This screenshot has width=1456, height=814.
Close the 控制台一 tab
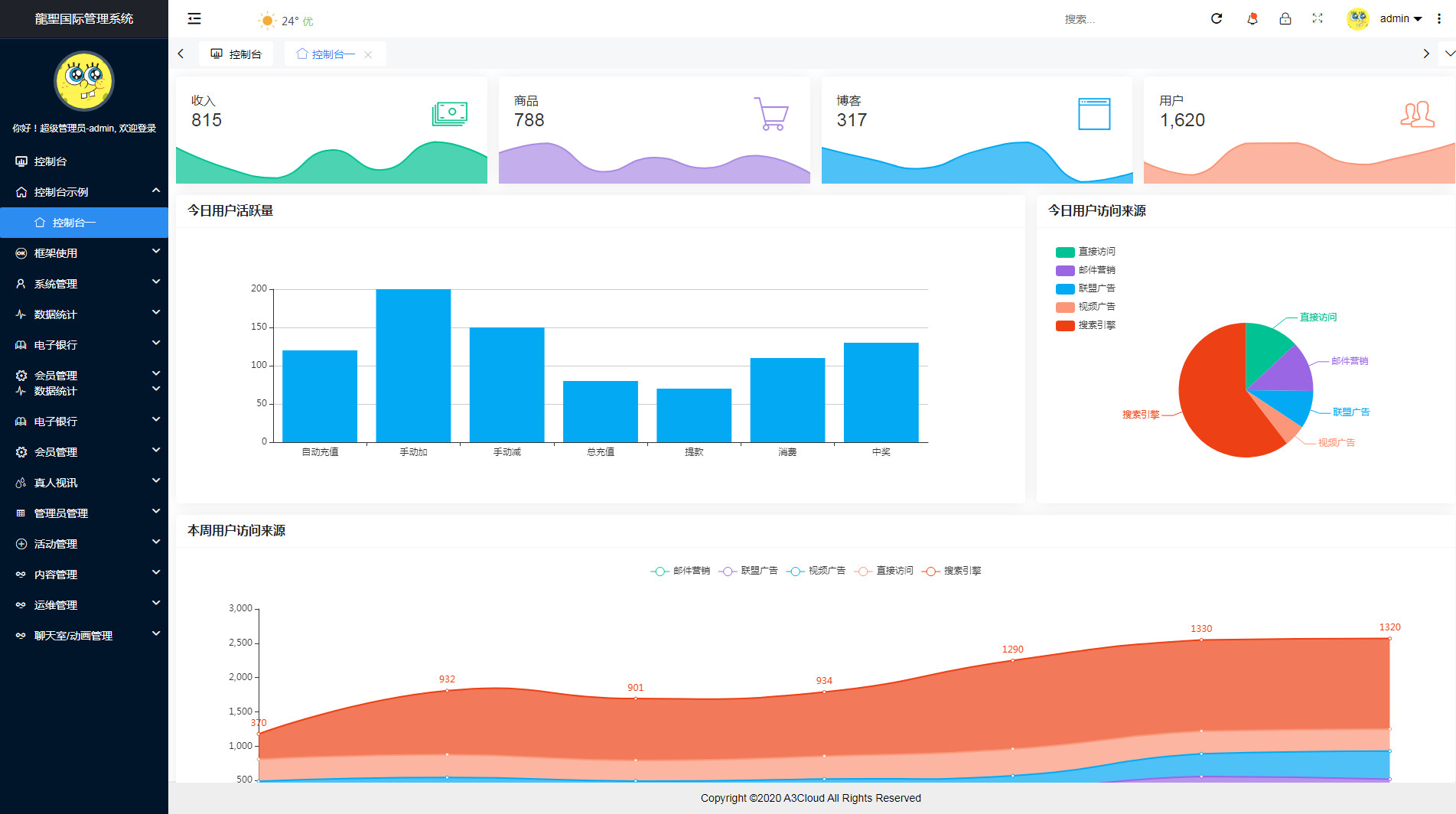point(368,54)
